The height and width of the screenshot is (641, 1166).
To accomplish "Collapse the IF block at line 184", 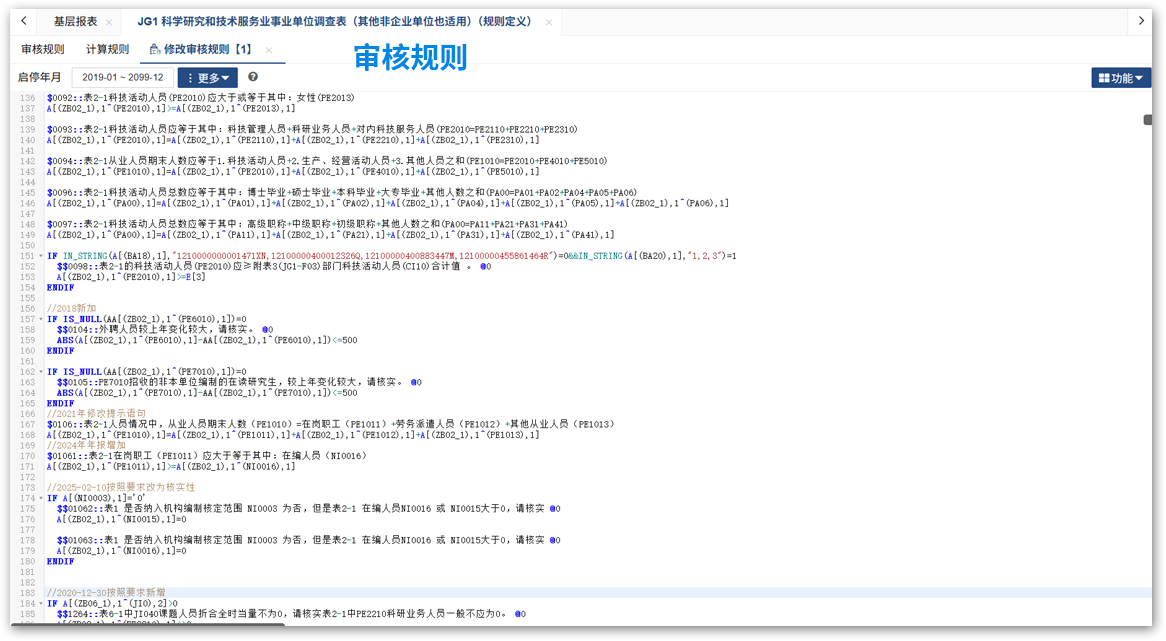I will tap(41, 604).
